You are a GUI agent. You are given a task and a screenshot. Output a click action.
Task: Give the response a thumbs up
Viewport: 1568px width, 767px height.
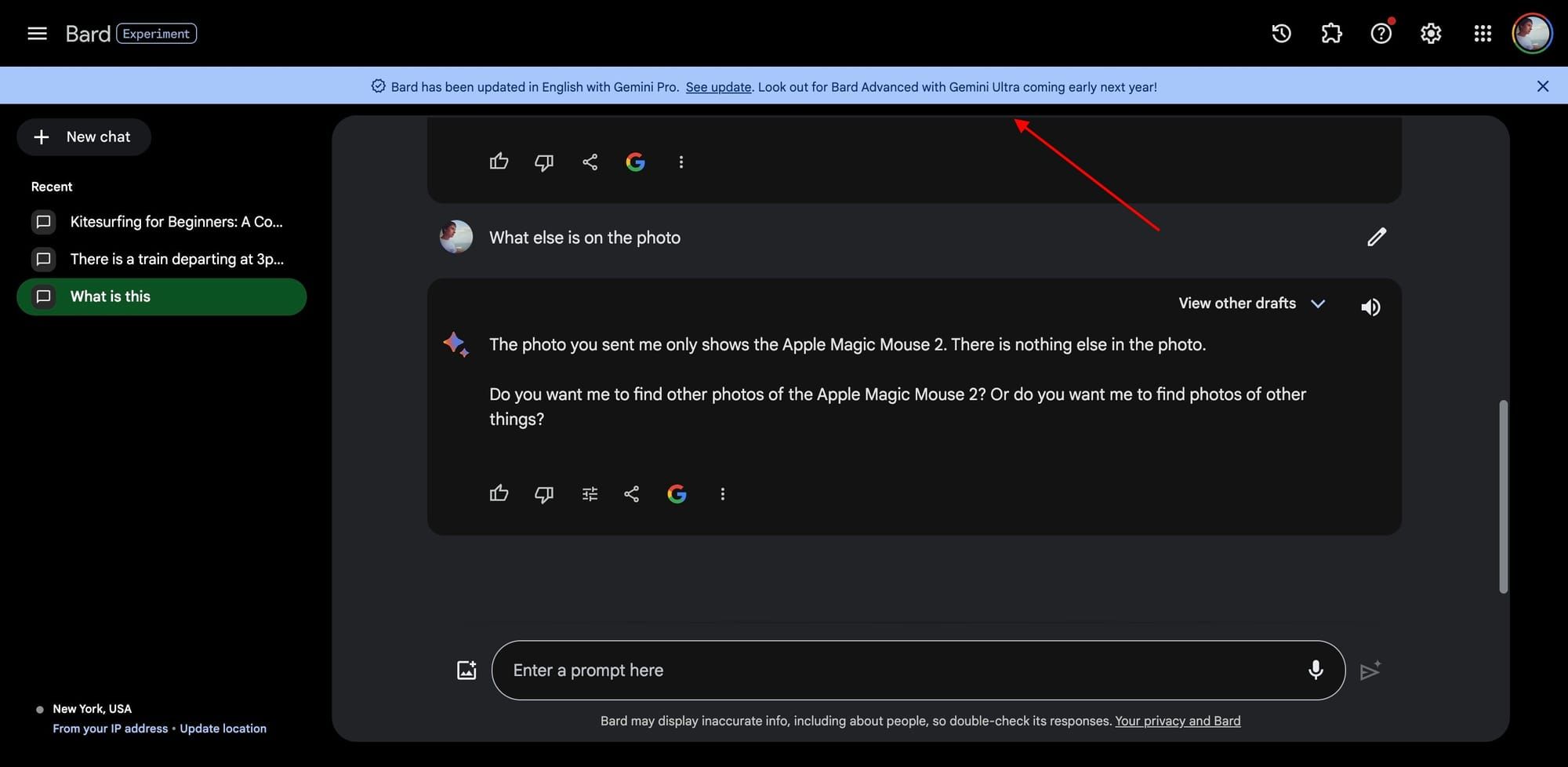pos(499,493)
